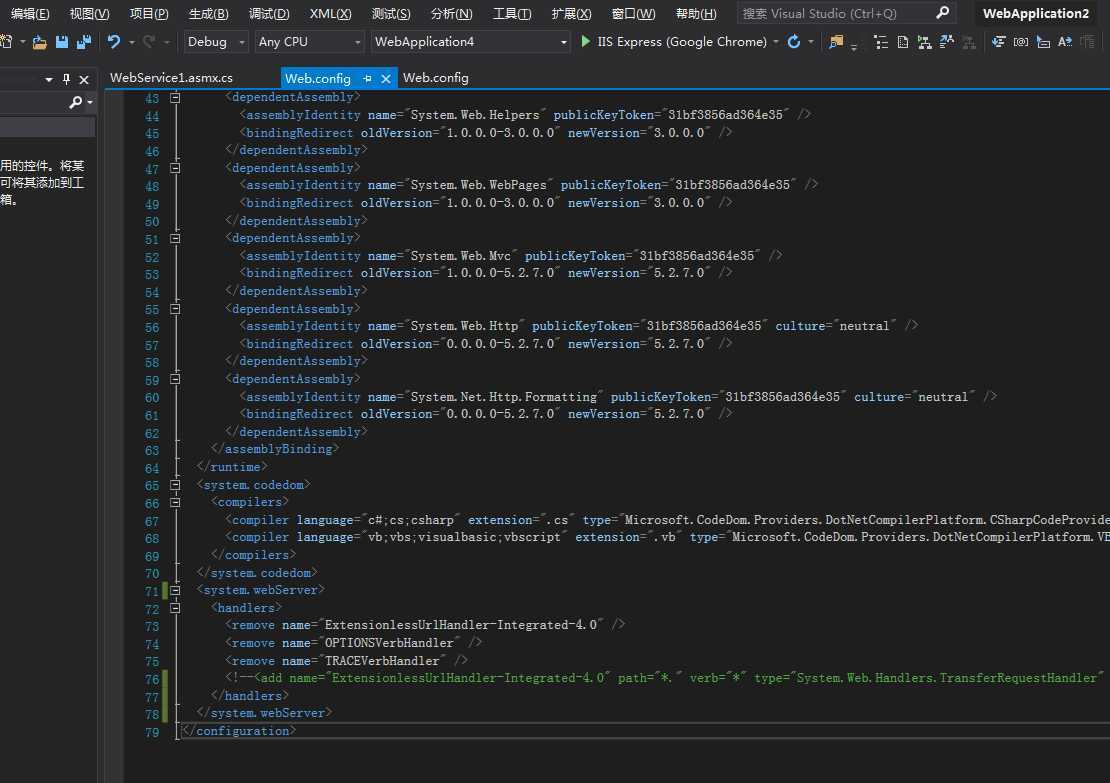Open the folder-with-magnifier toolbar icon
The width and height of the screenshot is (1110, 783).
tap(836, 42)
